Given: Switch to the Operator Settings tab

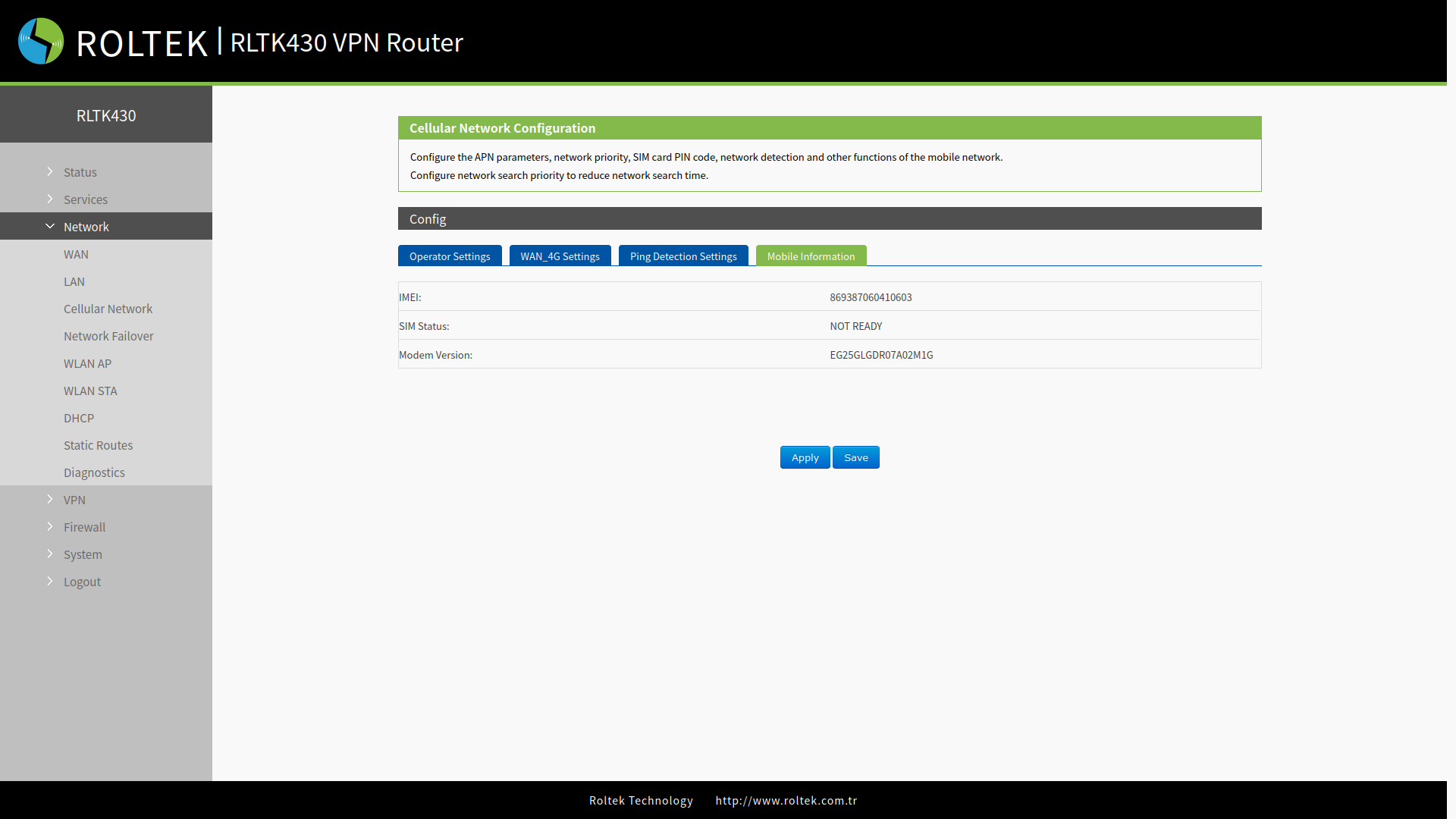Looking at the screenshot, I should pos(450,256).
